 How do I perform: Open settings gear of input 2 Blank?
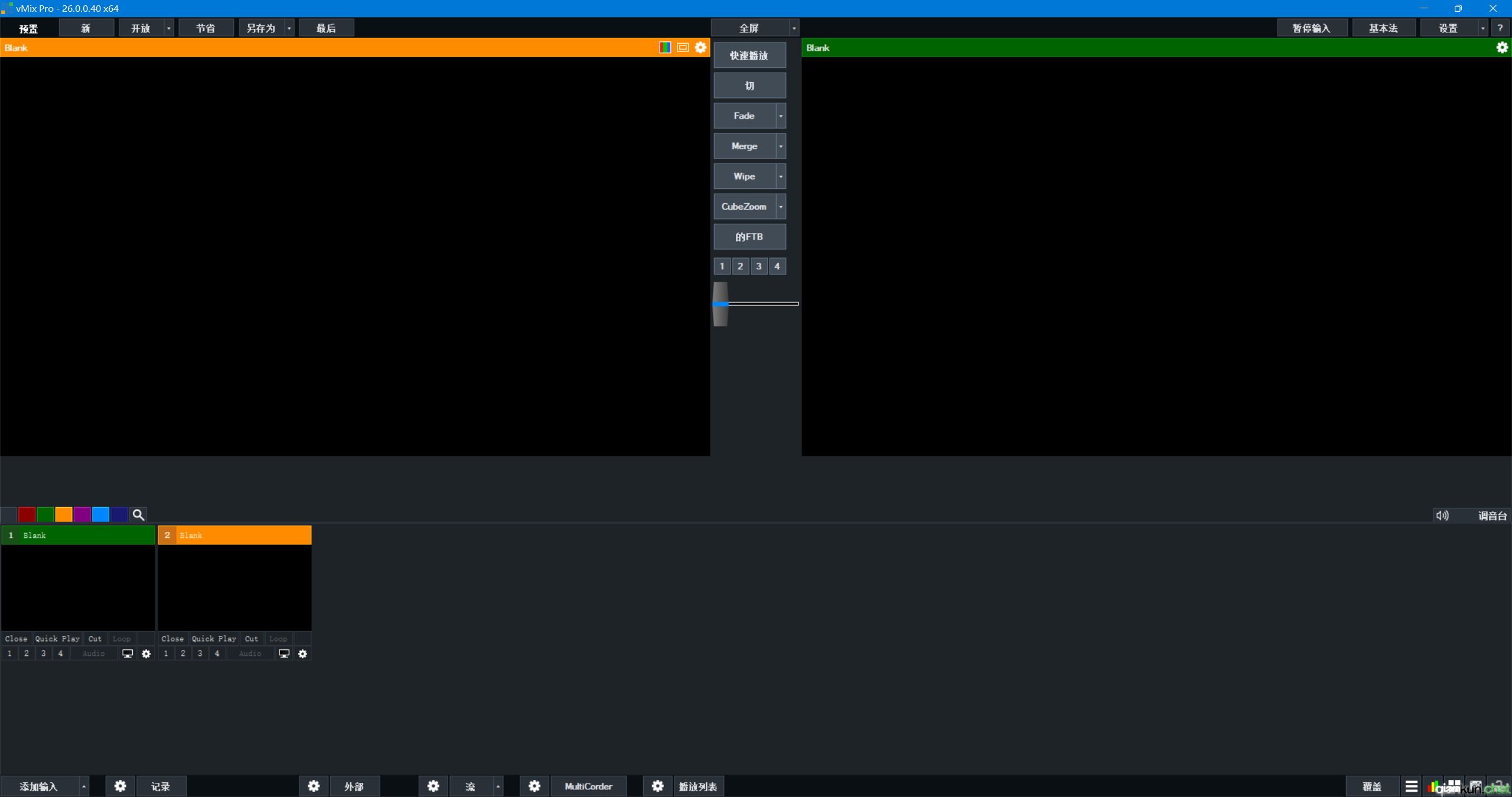click(302, 654)
